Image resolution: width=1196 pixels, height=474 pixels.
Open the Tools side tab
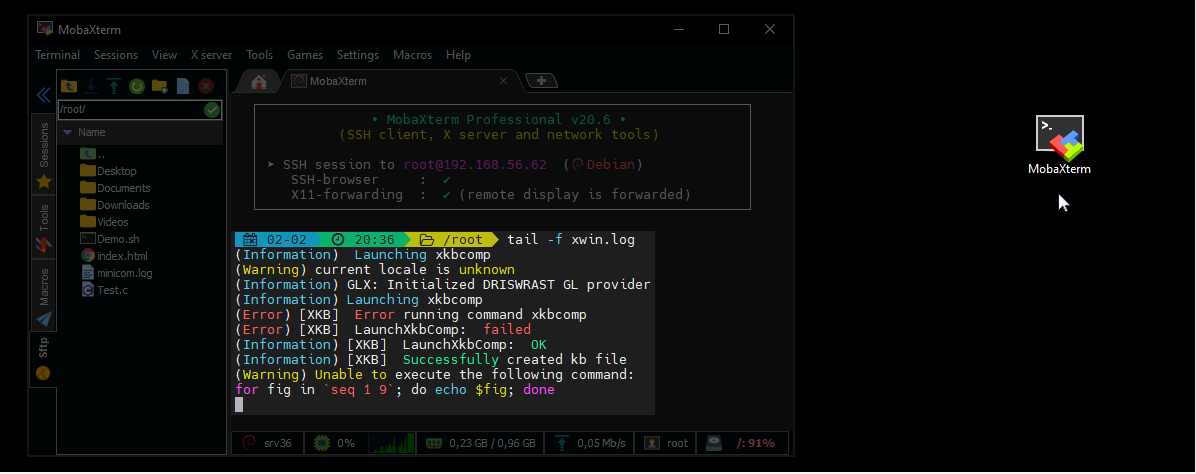point(43,228)
